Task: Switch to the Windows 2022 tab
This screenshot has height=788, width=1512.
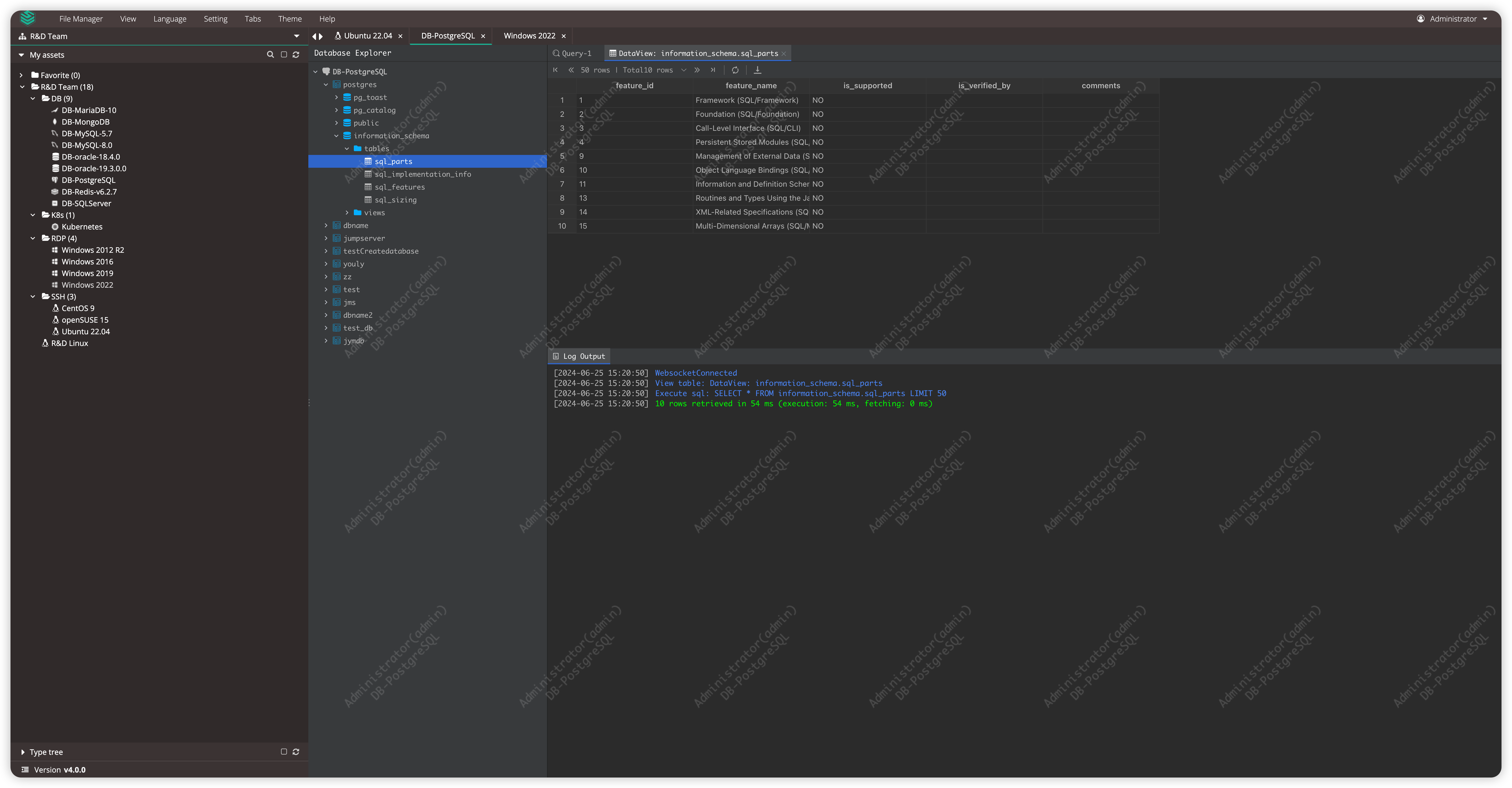Action: click(x=529, y=36)
